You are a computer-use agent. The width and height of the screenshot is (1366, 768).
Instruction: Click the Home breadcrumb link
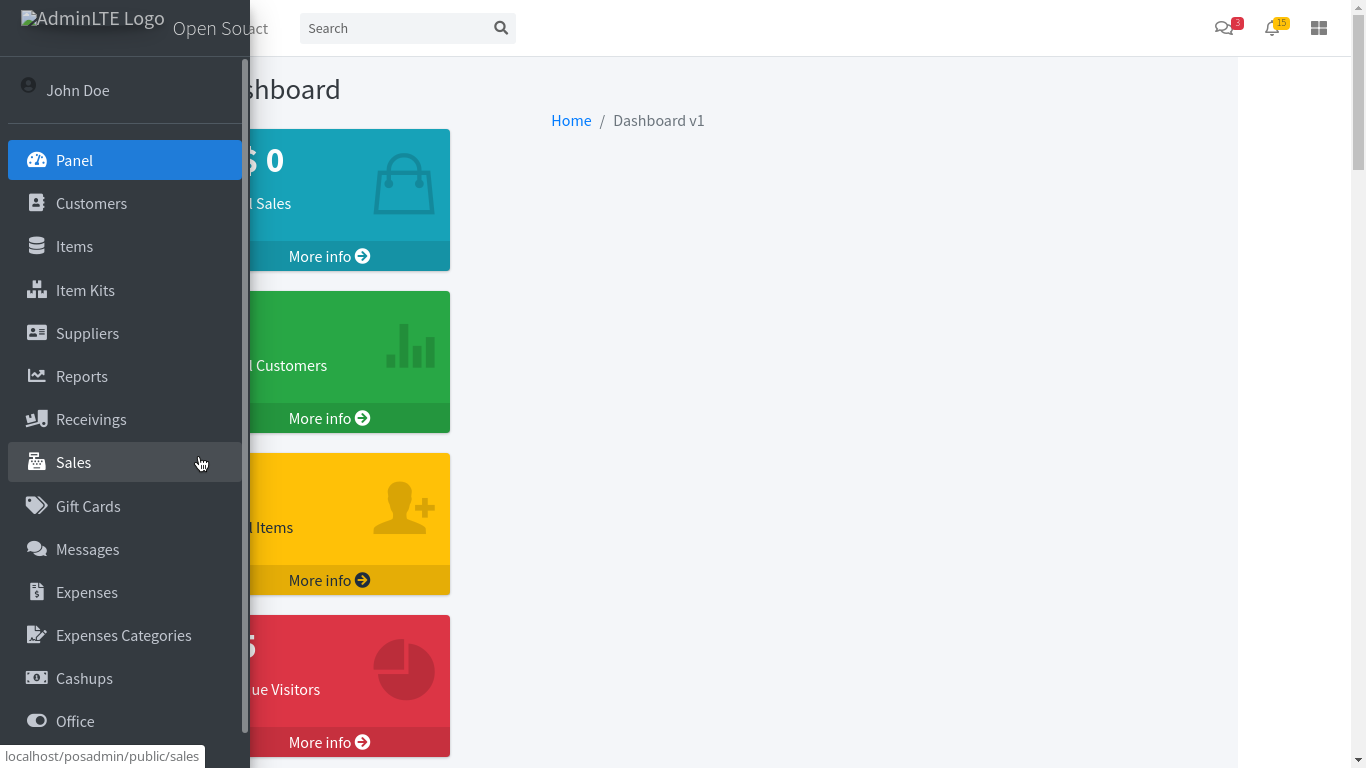[x=571, y=120]
